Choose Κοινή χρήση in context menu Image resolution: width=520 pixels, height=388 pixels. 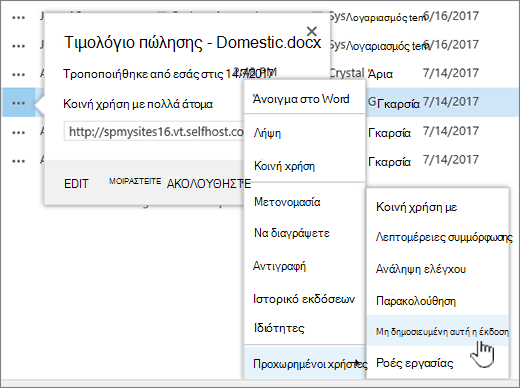305,166
